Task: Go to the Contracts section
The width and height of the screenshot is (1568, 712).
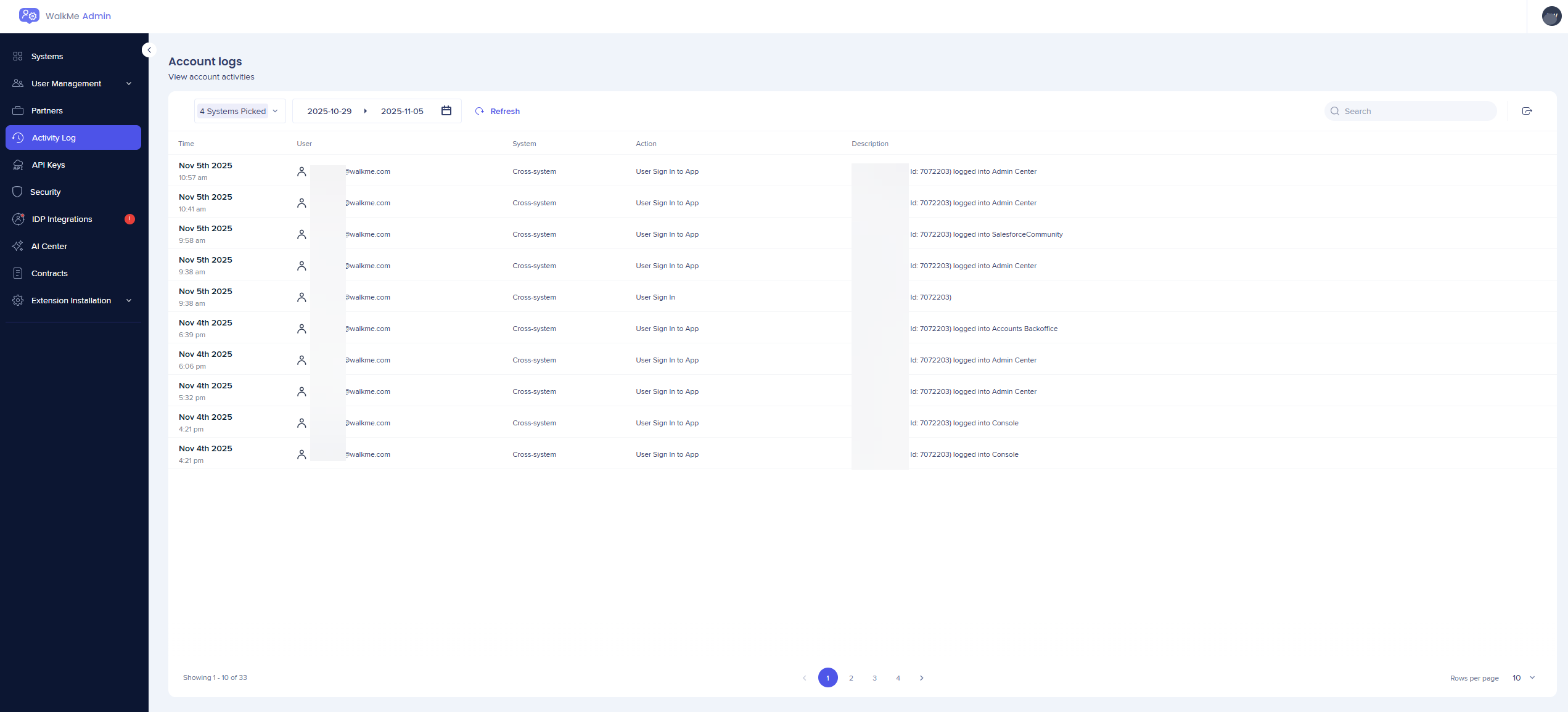Action: click(x=49, y=273)
